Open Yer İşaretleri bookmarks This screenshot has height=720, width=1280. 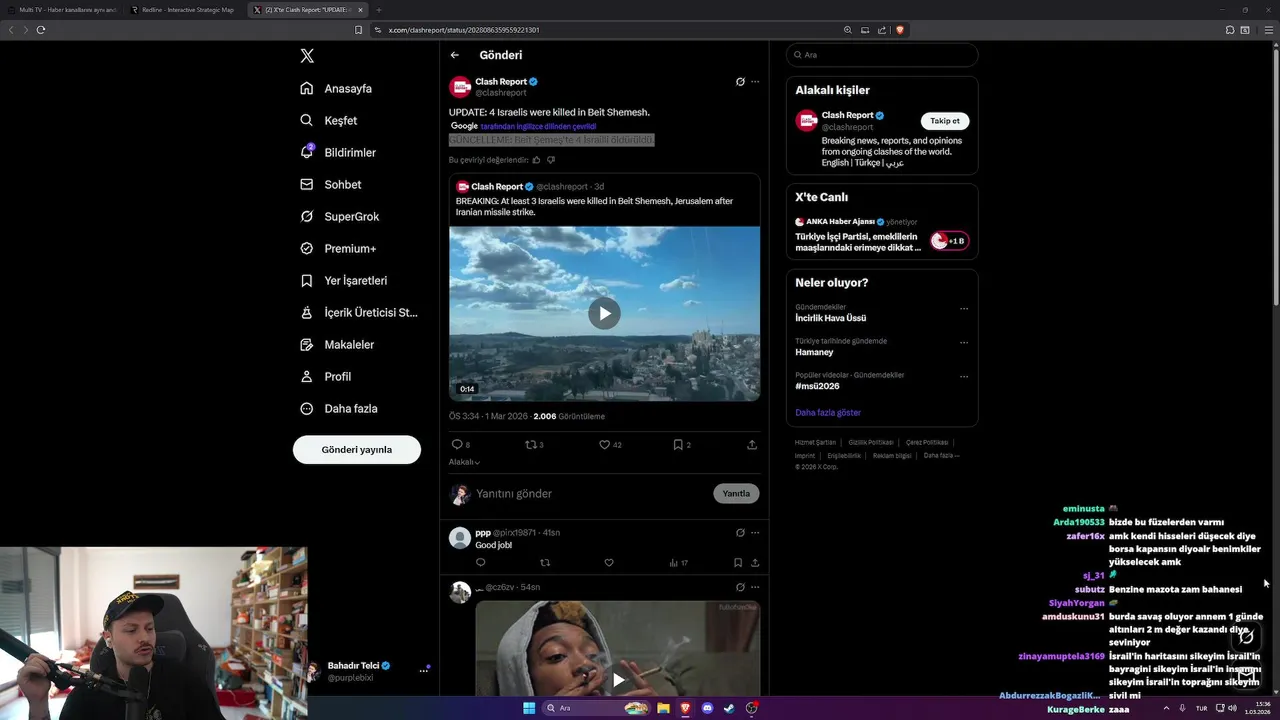tap(344, 280)
